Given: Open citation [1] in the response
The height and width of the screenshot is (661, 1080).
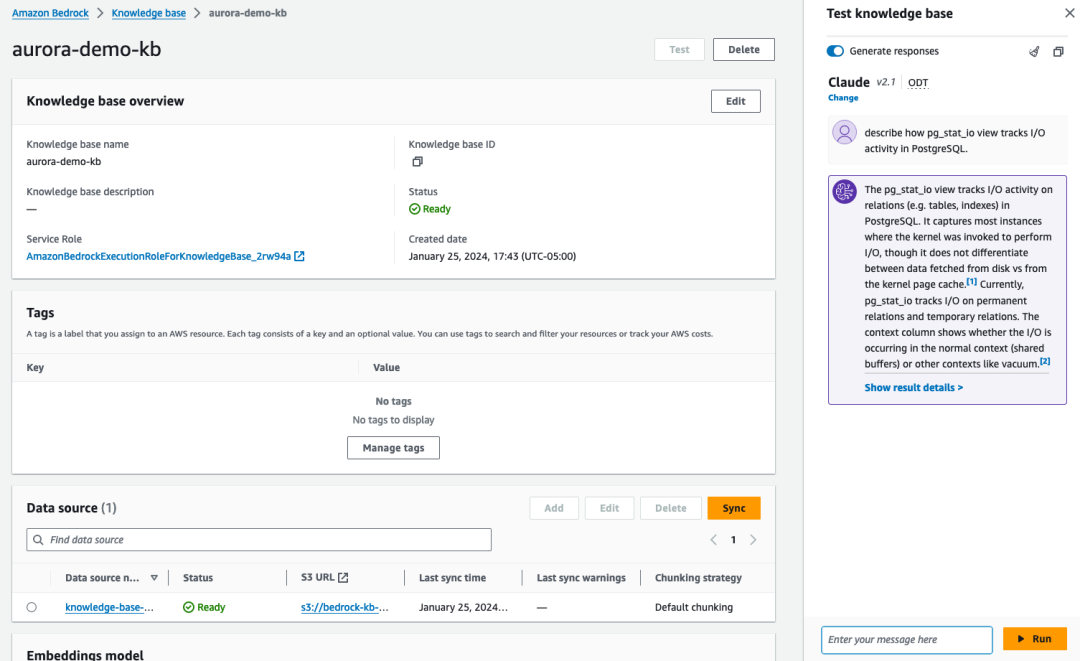Looking at the screenshot, I should [971, 282].
